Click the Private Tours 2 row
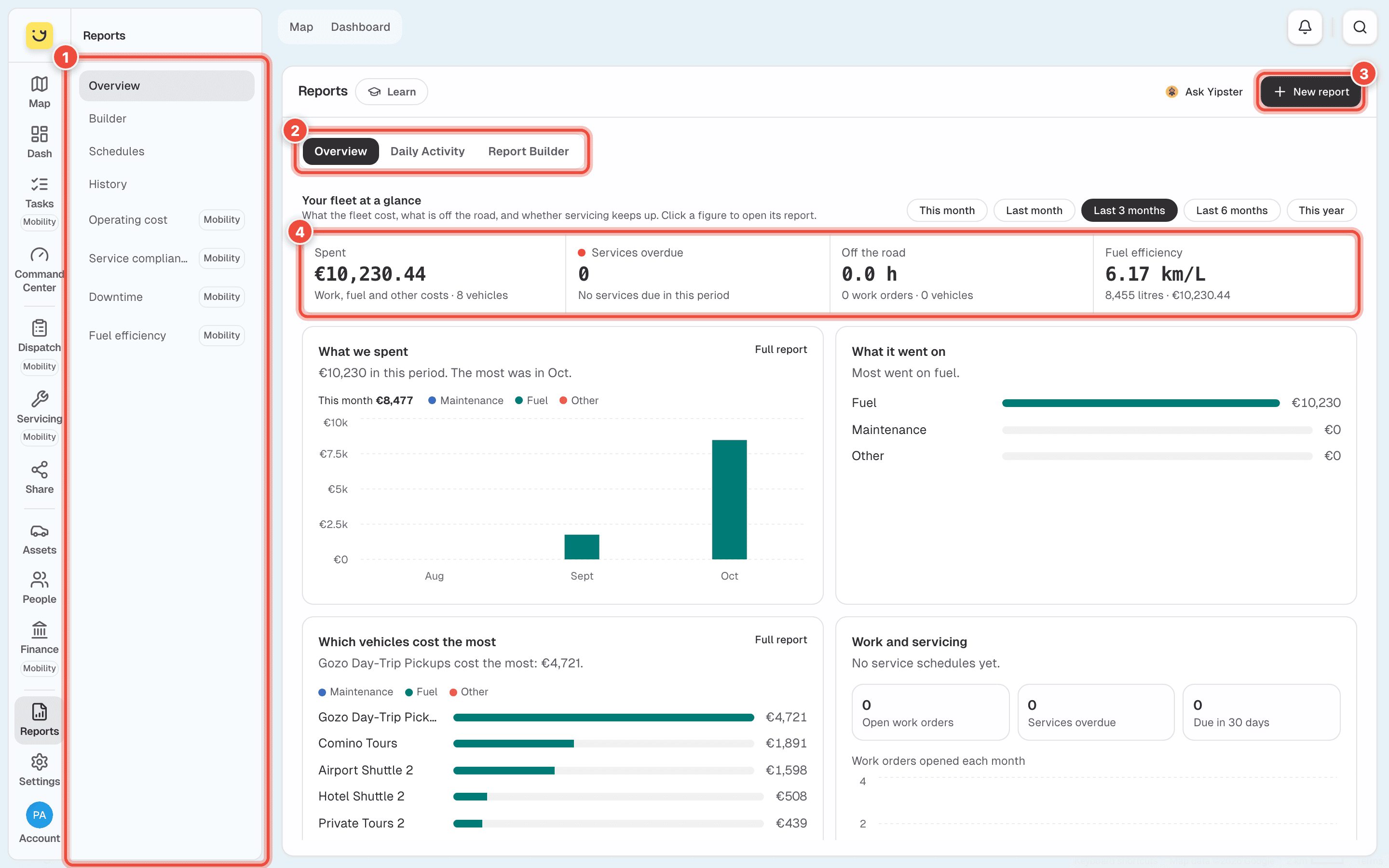The width and height of the screenshot is (1389, 868). 562,823
